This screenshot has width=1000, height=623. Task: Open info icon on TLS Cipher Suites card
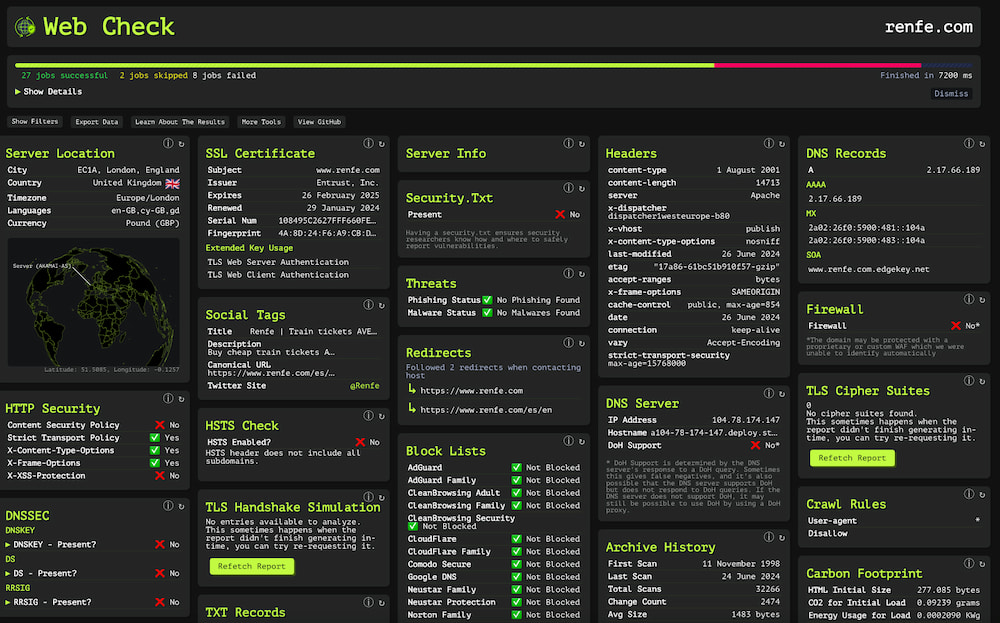point(969,381)
